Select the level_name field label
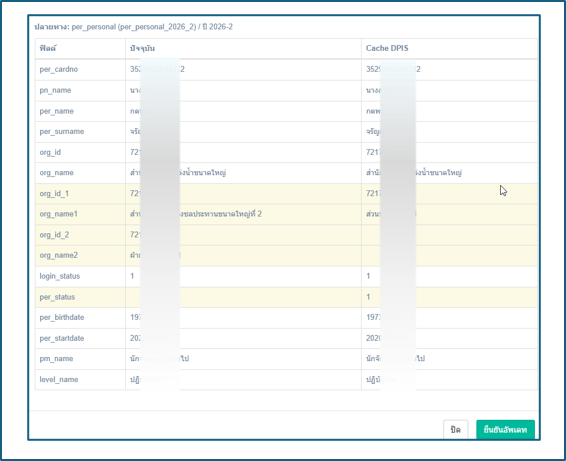The width and height of the screenshot is (566, 461). point(59,379)
